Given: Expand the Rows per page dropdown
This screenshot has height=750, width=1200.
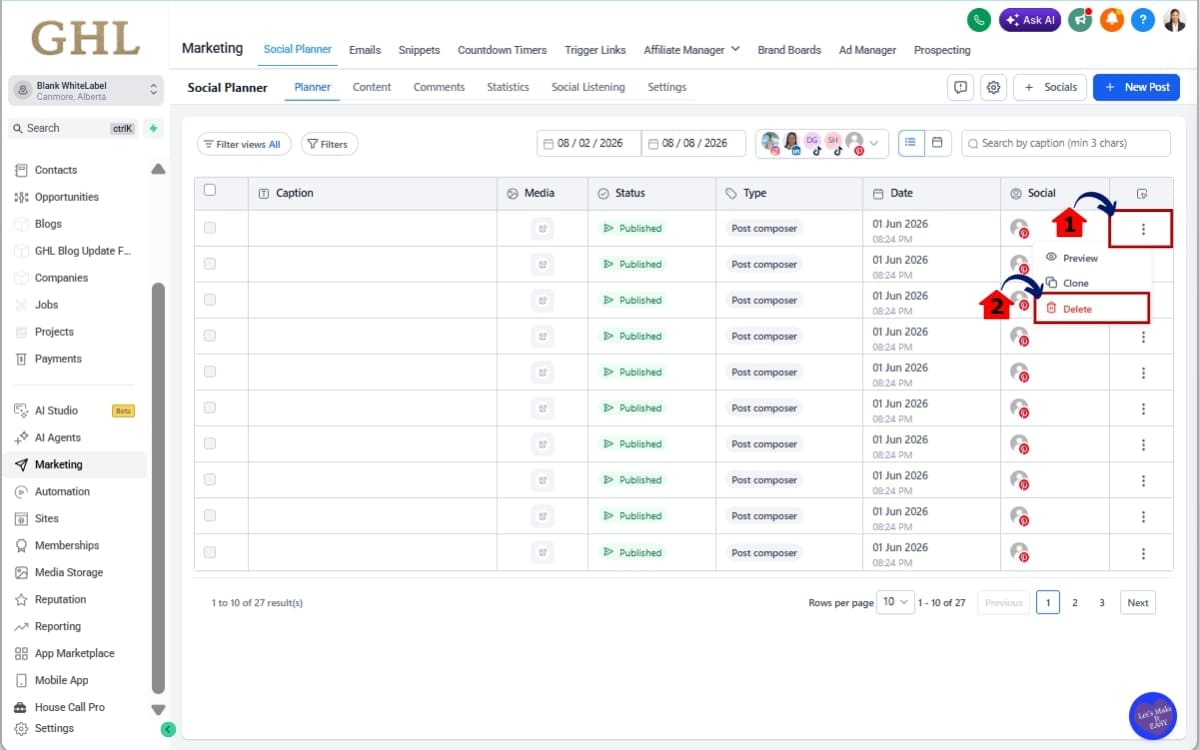Looking at the screenshot, I should point(895,602).
